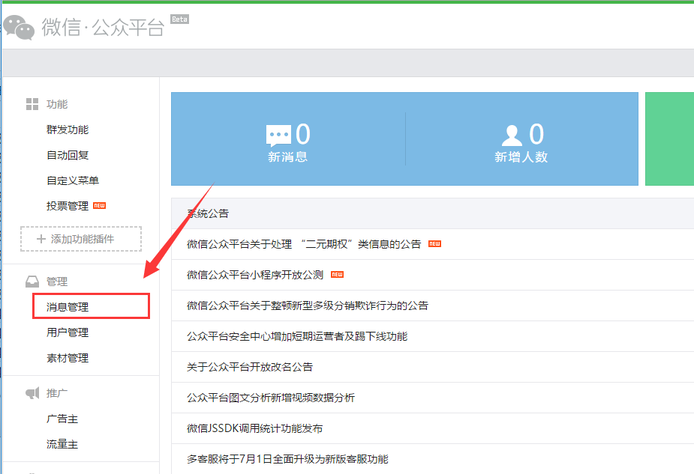Screen dimensions: 694x474
Task: Open 流量主 under 推广
Action: (62, 444)
